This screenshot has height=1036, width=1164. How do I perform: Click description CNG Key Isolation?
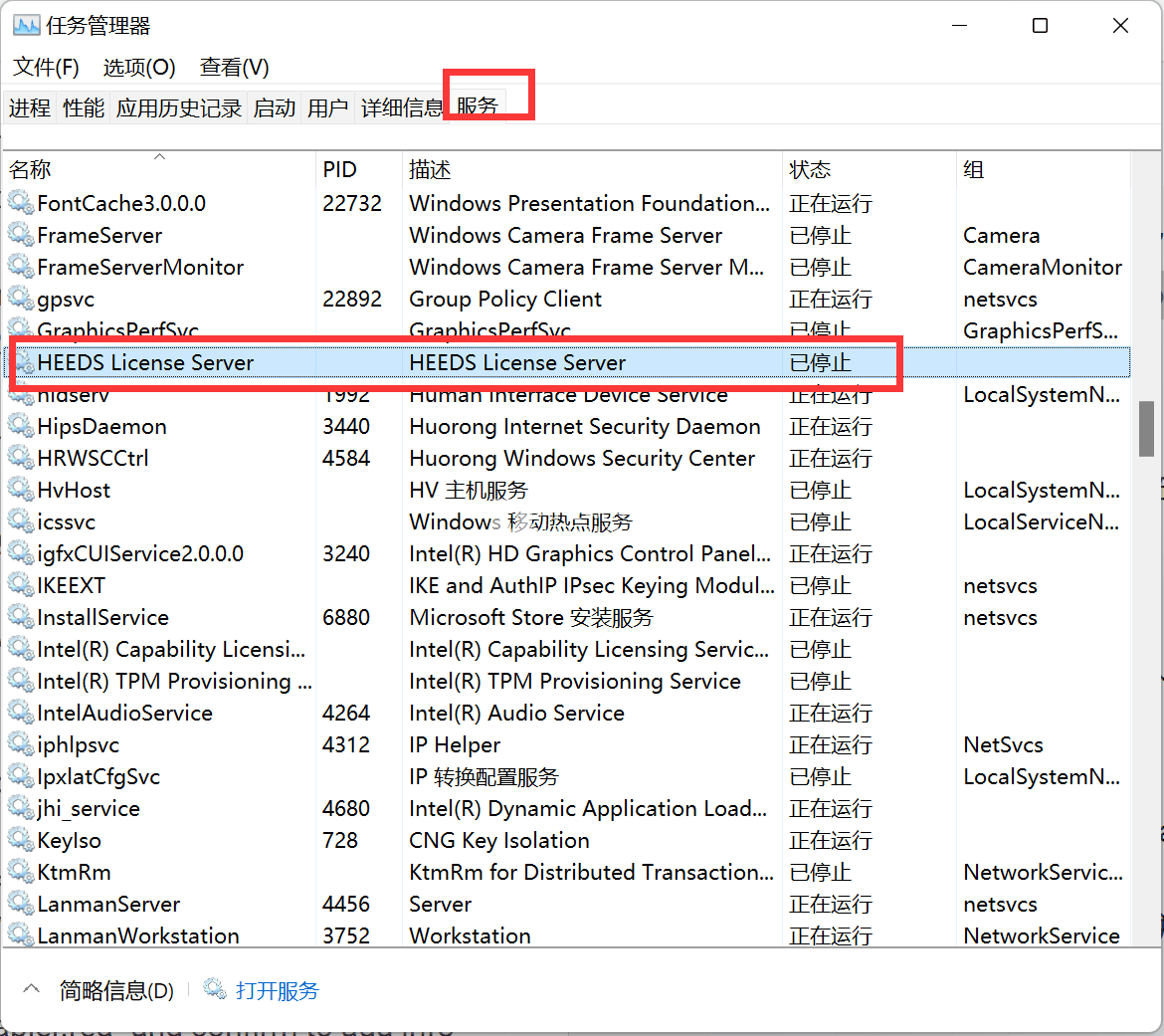point(499,840)
